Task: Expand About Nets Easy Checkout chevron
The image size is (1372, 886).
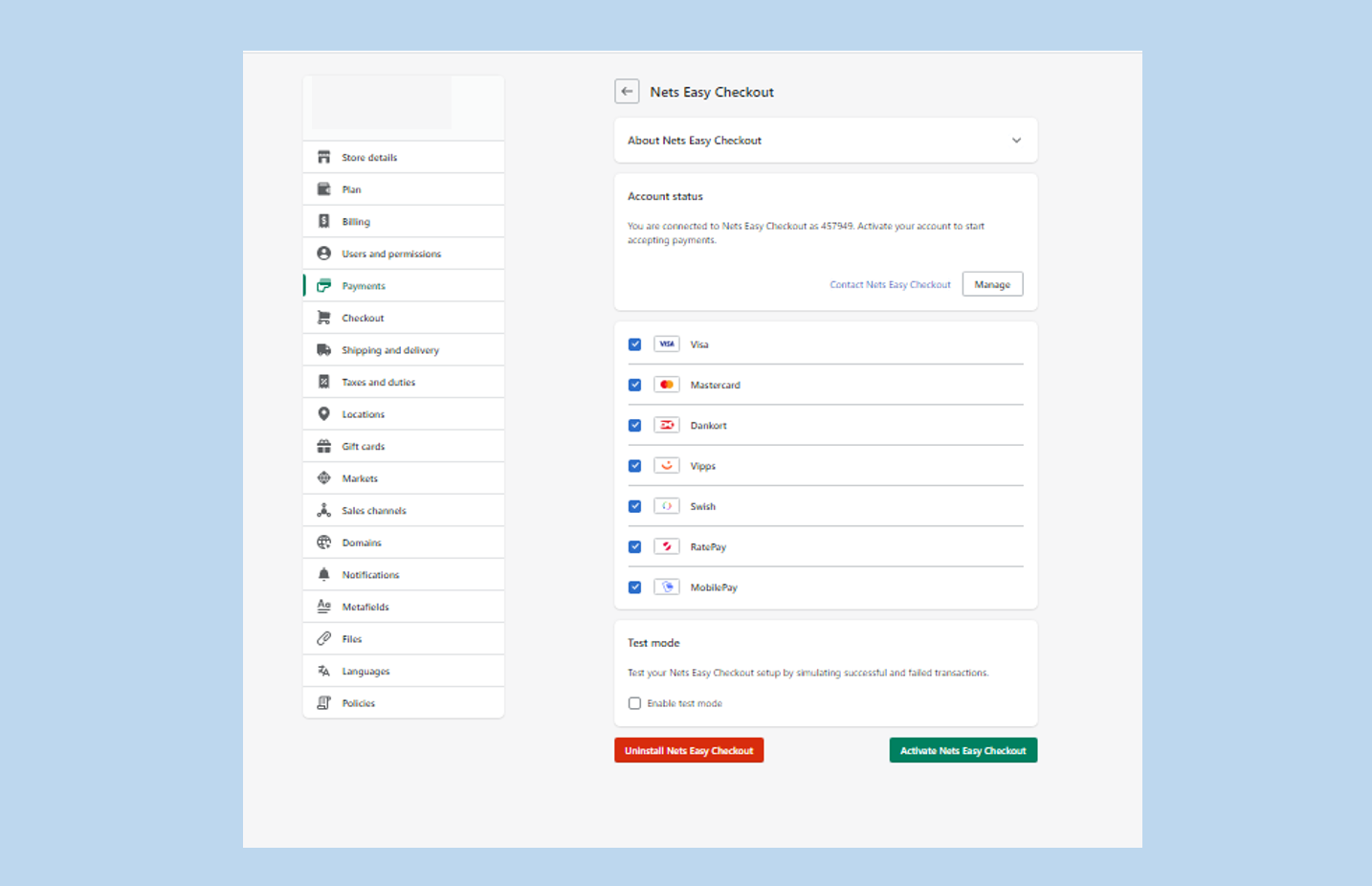Action: [x=1016, y=141]
